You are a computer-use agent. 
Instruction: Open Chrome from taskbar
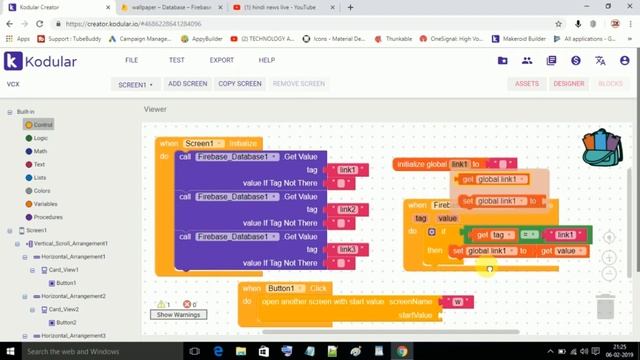(x=402, y=351)
